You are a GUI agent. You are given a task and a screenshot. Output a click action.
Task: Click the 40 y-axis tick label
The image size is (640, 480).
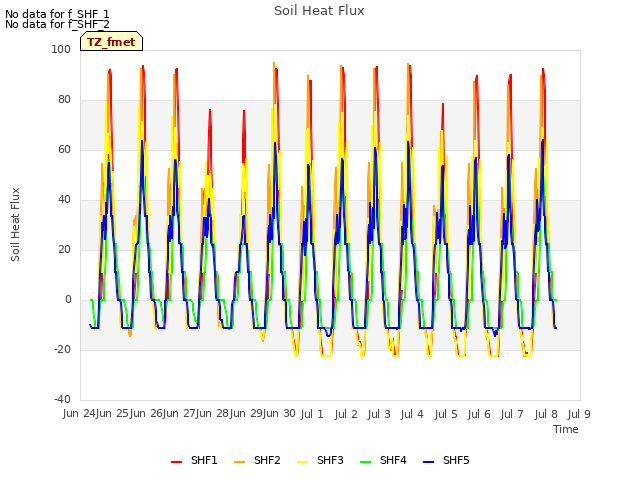[64, 200]
